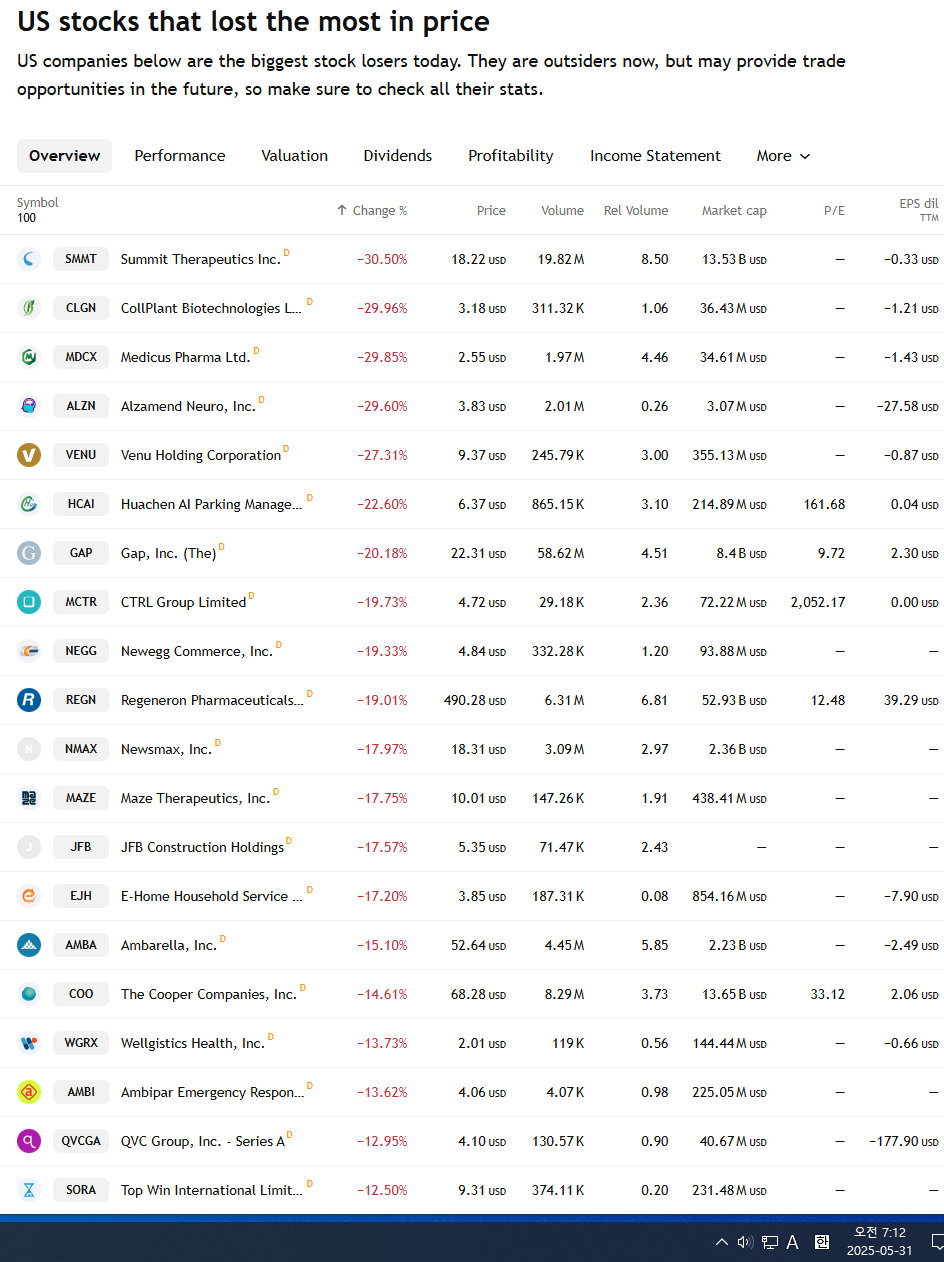Sort by the P/E column header

(x=834, y=211)
